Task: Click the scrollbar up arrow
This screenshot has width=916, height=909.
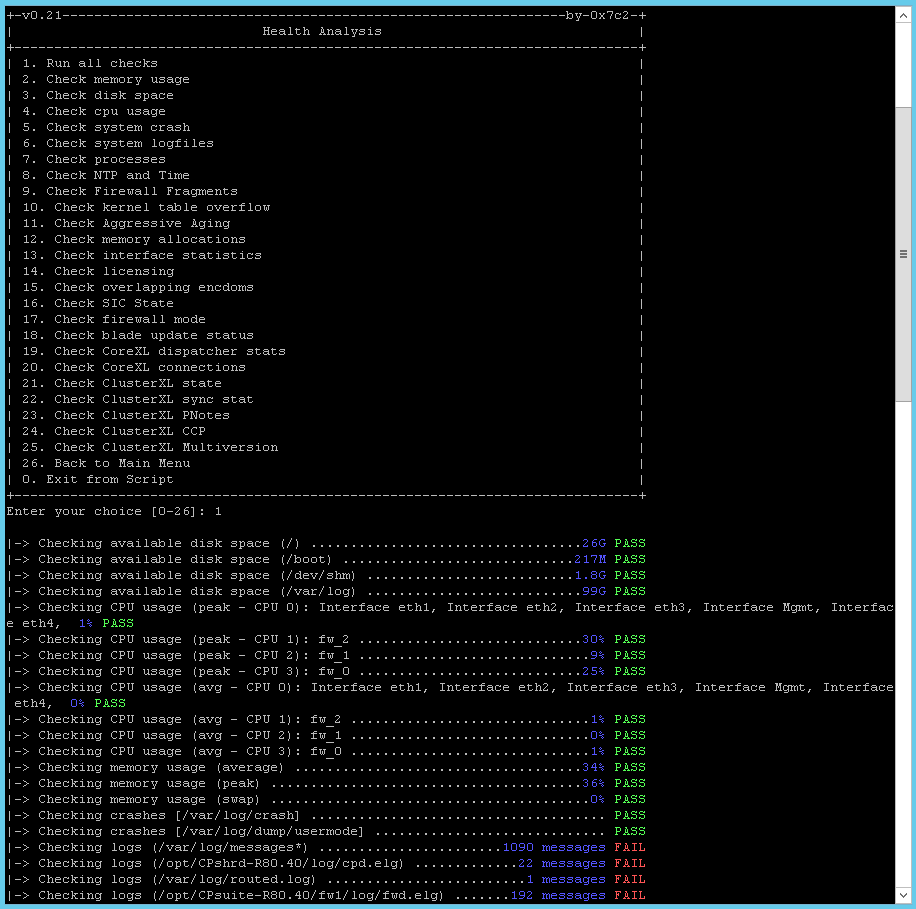Action: pos(903,14)
